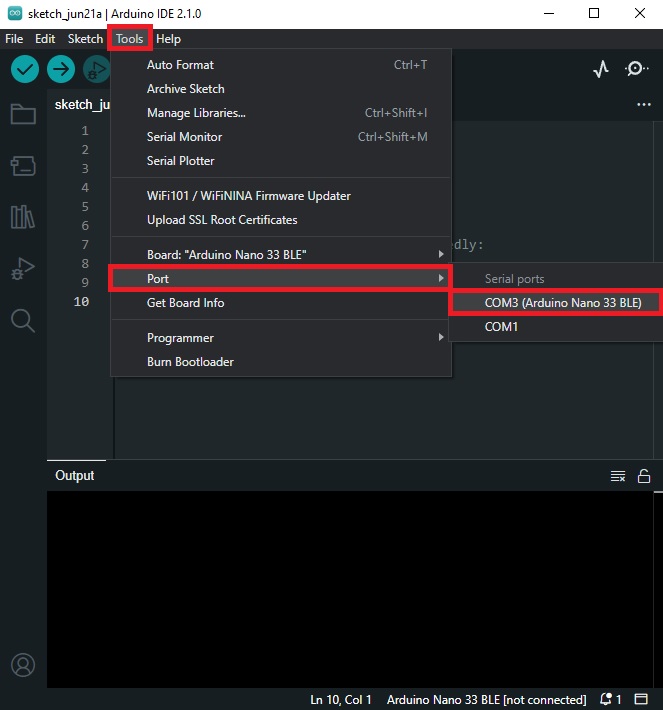Toggle the Output scroll lock icon
This screenshot has width=663, height=710.
[x=644, y=476]
